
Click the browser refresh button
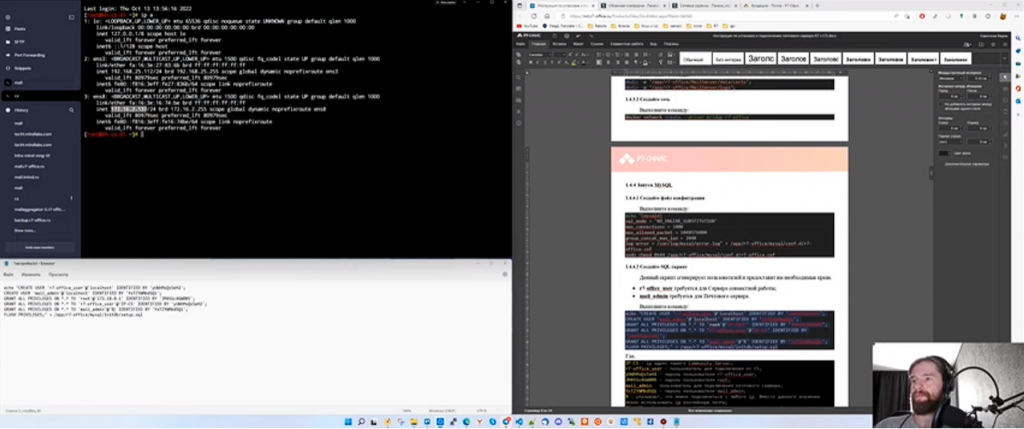[534, 16]
